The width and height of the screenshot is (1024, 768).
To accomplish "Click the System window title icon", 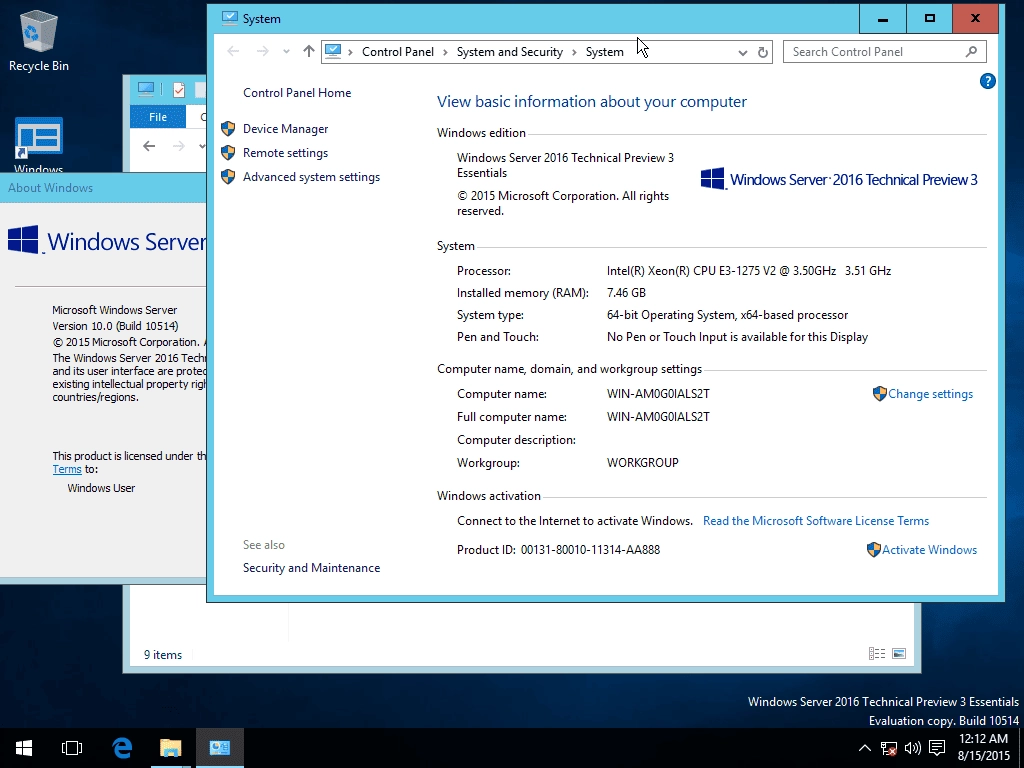I will coord(229,18).
